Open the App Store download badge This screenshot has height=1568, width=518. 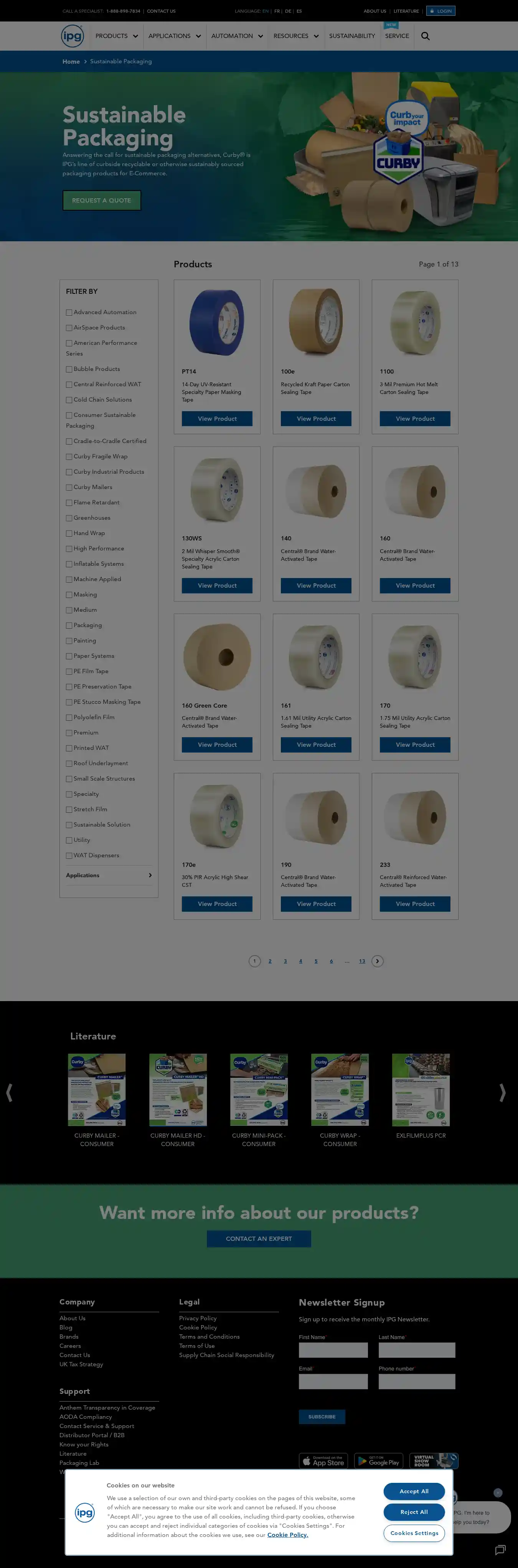[x=323, y=1461]
